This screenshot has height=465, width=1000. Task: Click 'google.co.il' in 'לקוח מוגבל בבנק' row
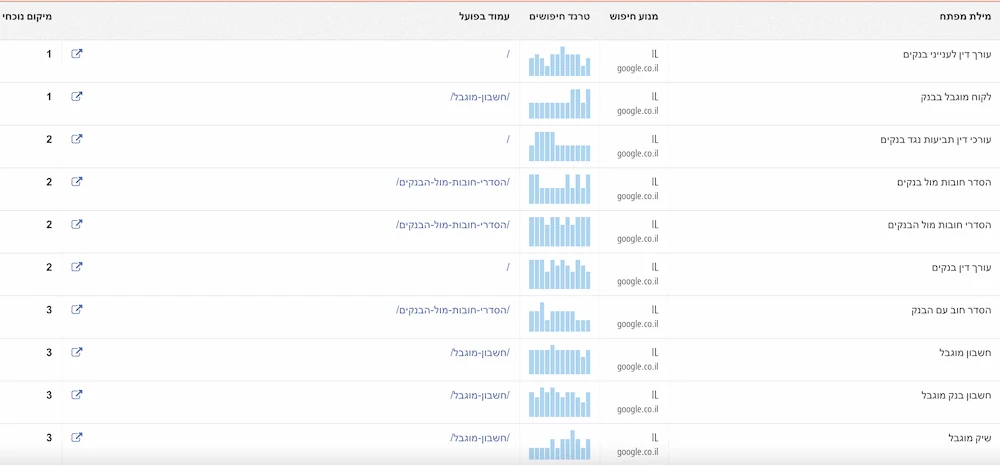(637, 111)
